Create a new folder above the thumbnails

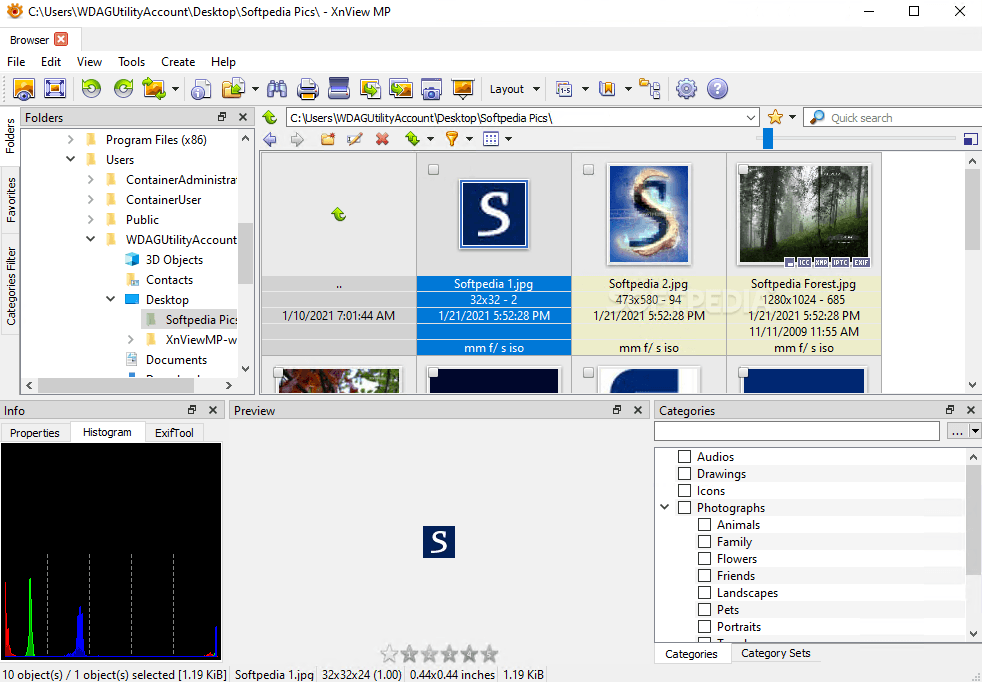tap(327, 139)
